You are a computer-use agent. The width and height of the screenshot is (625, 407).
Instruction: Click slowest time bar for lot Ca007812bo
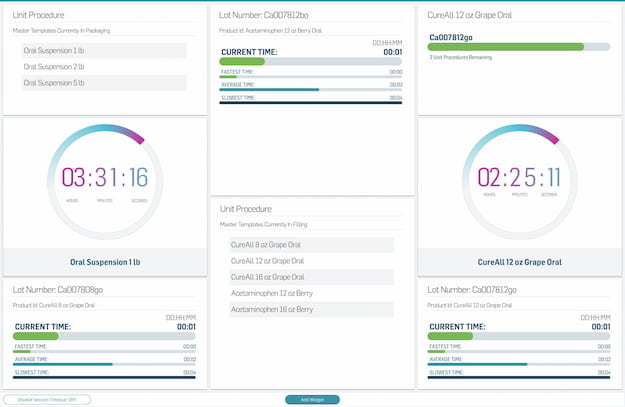[311, 102]
